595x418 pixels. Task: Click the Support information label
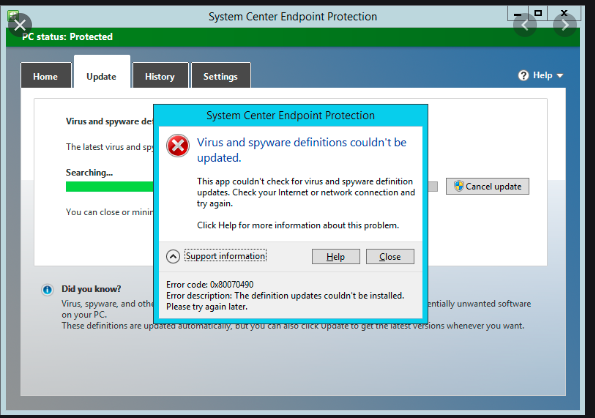click(226, 256)
